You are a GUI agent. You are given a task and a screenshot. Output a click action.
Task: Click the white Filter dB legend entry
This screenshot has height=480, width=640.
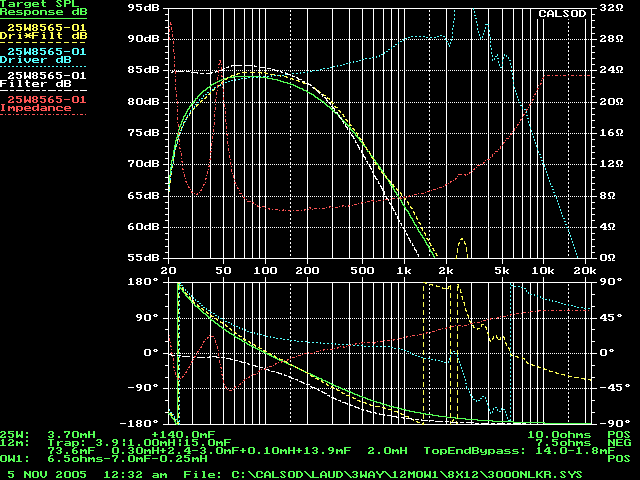tap(42, 81)
